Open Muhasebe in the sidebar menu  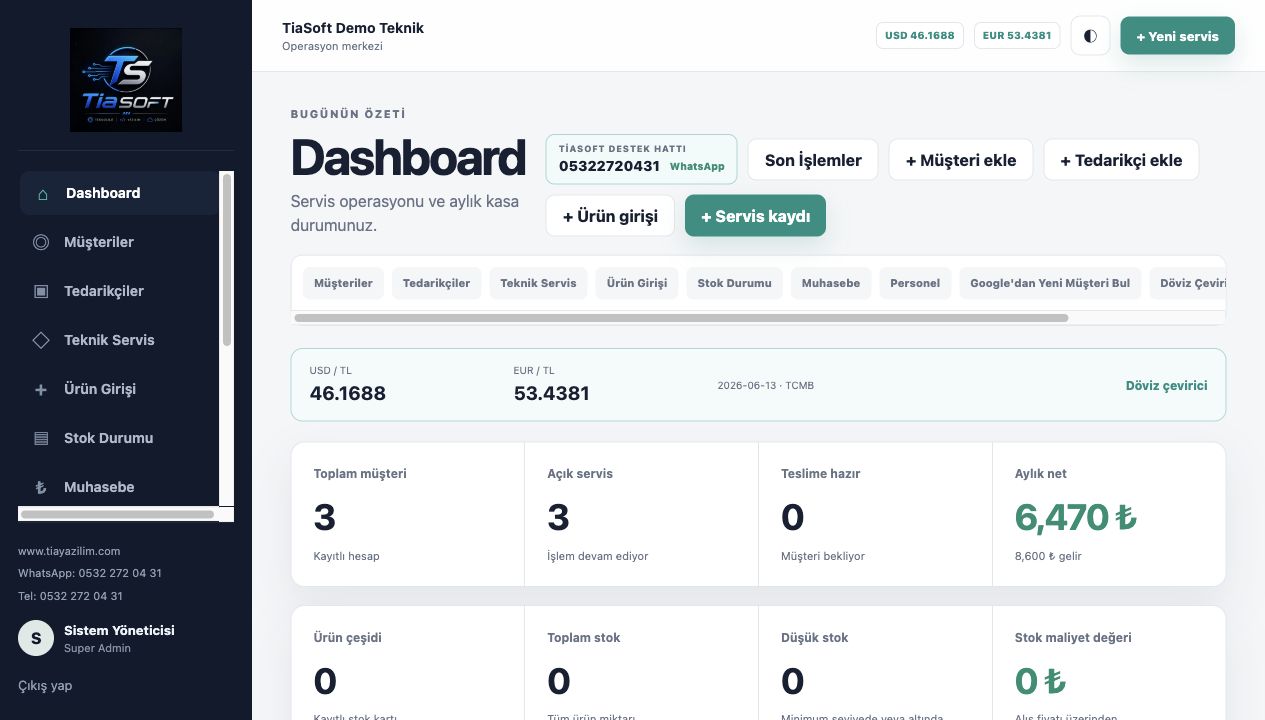pos(119,487)
